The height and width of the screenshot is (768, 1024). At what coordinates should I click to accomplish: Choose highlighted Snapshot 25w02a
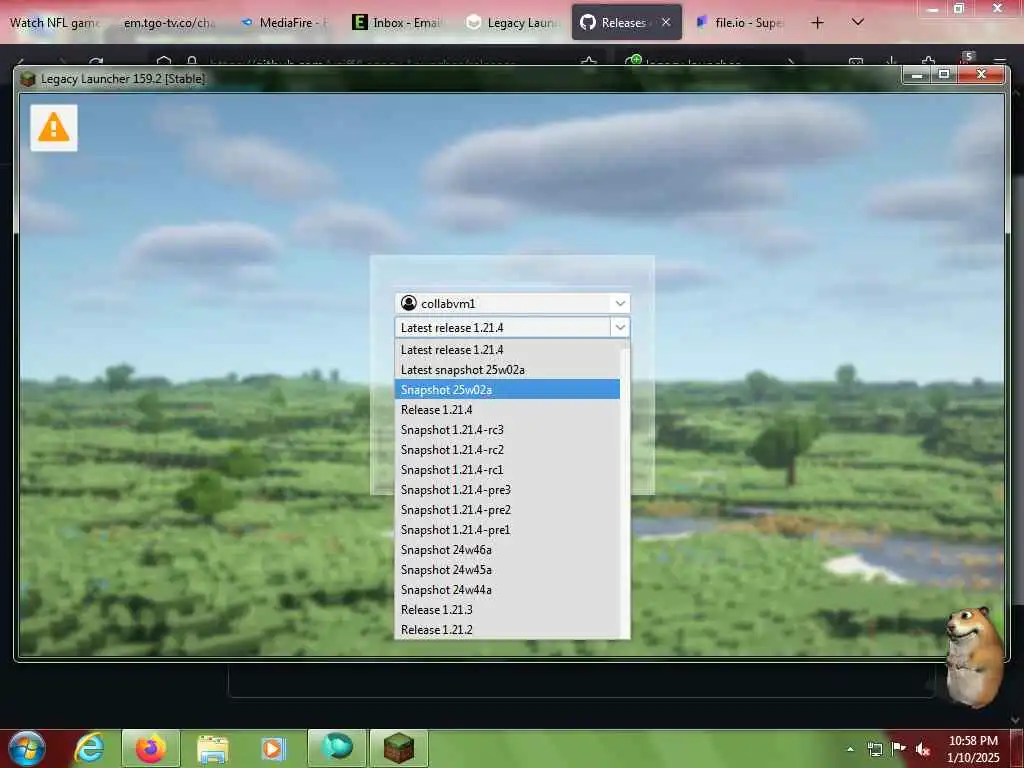pos(507,390)
